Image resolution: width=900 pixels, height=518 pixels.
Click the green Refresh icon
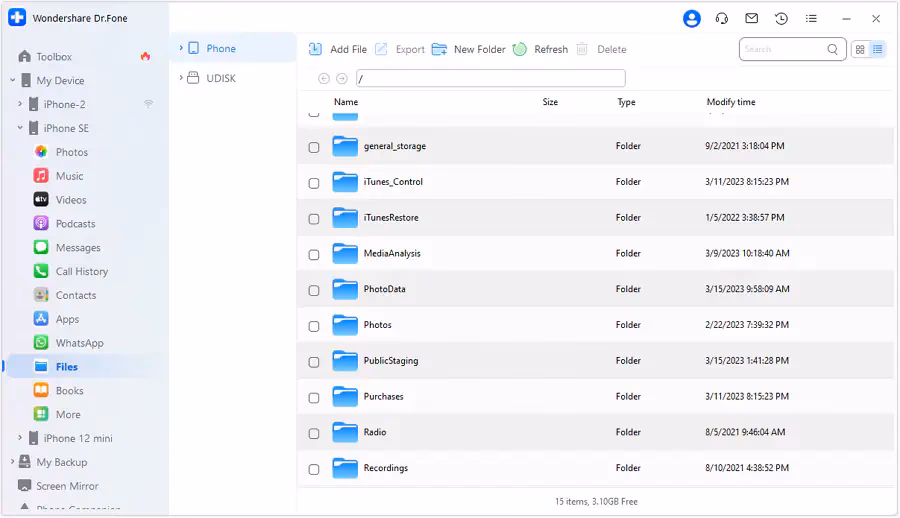pos(519,49)
